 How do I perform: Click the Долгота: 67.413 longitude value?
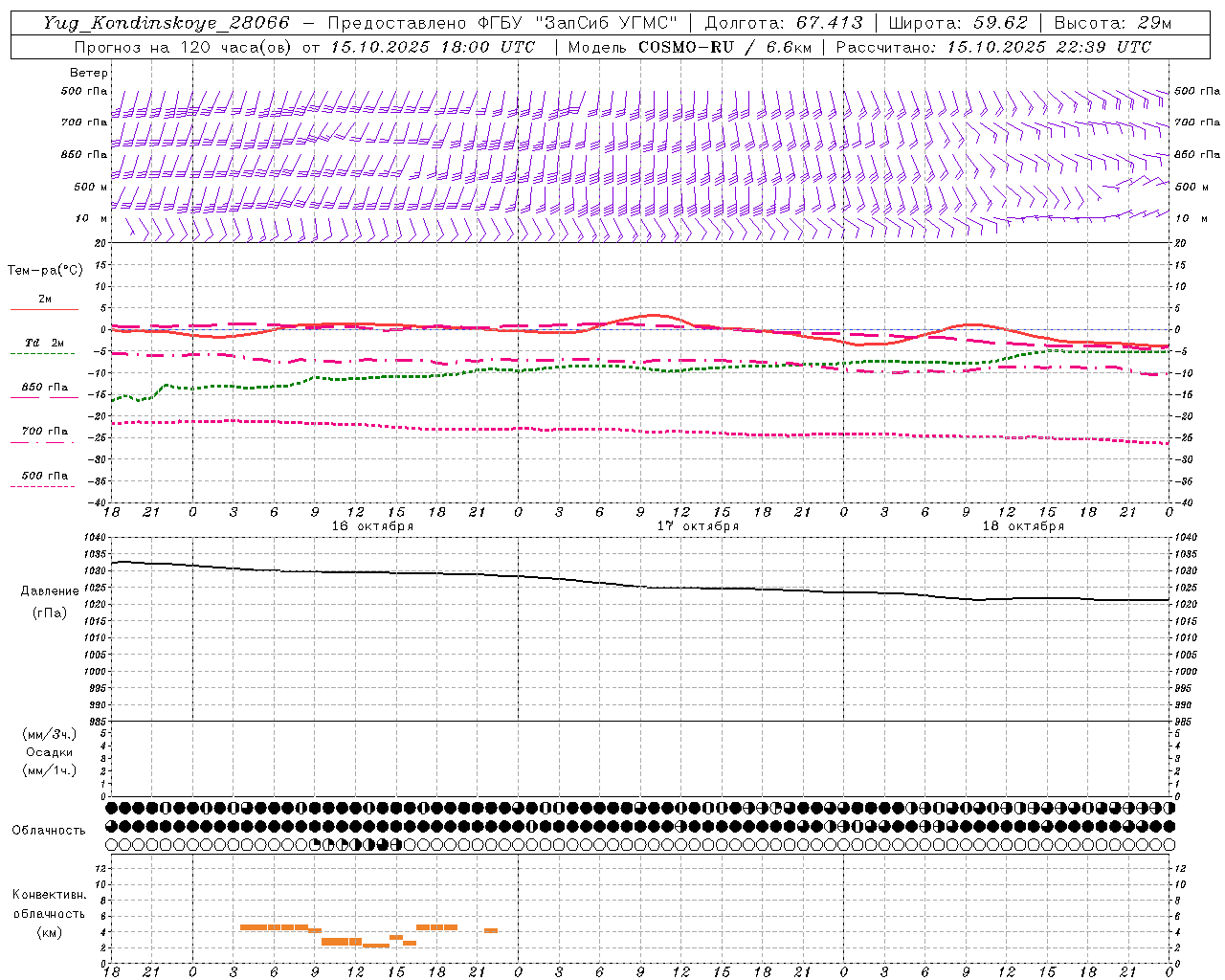(784, 23)
